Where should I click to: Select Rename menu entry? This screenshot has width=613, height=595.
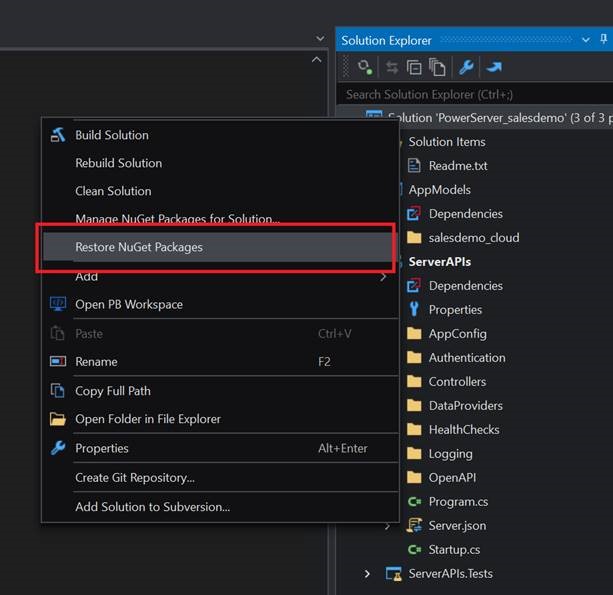coord(220,361)
